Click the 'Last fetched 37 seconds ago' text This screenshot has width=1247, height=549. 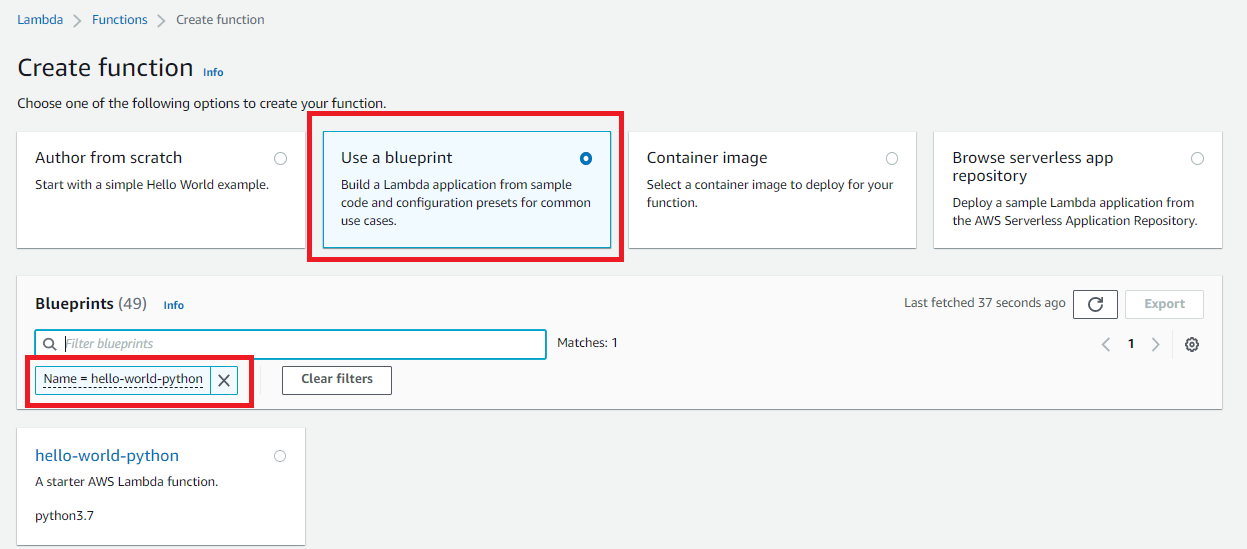(x=985, y=303)
